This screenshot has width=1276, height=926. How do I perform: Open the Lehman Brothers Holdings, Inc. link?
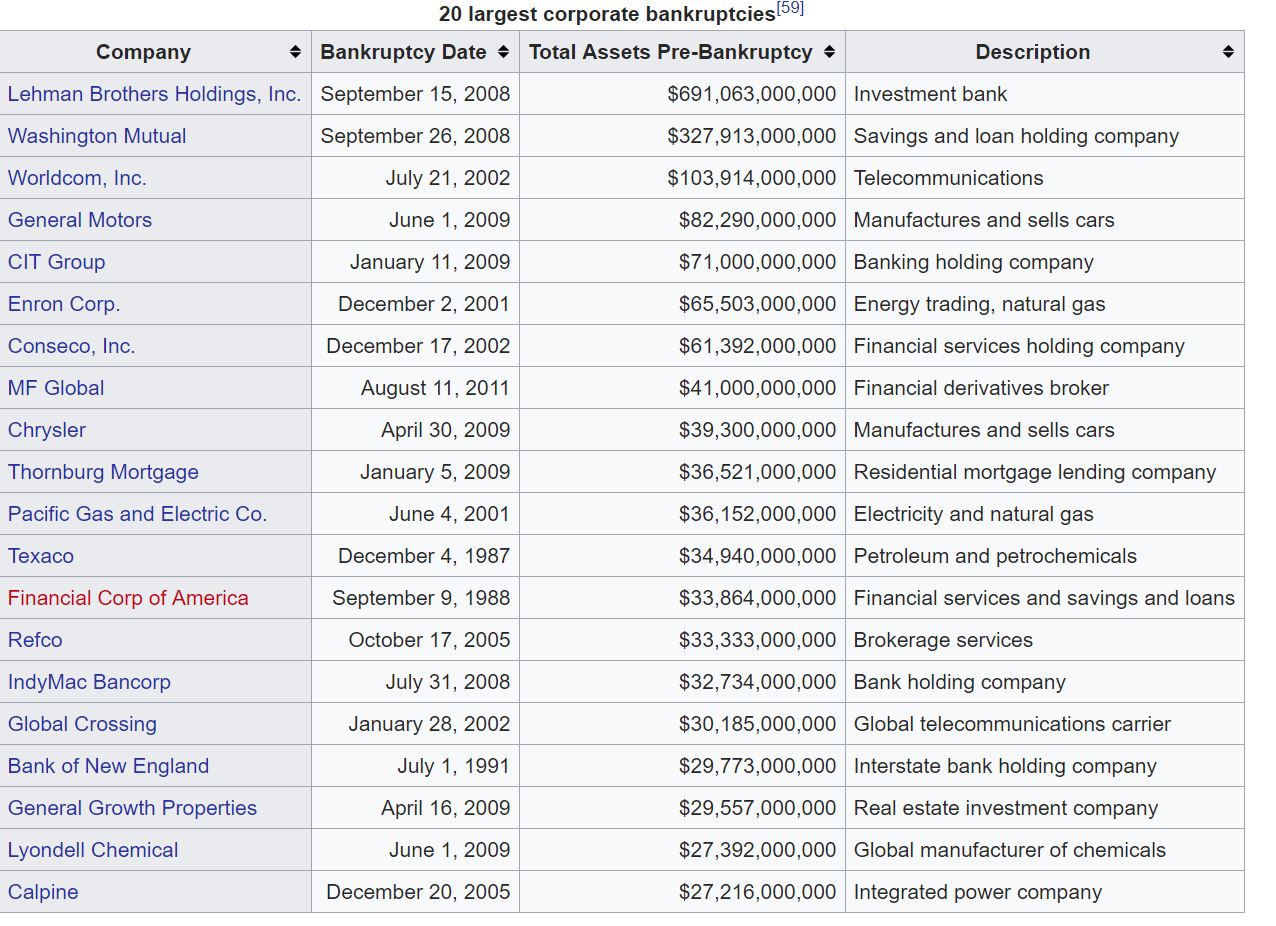pos(154,94)
